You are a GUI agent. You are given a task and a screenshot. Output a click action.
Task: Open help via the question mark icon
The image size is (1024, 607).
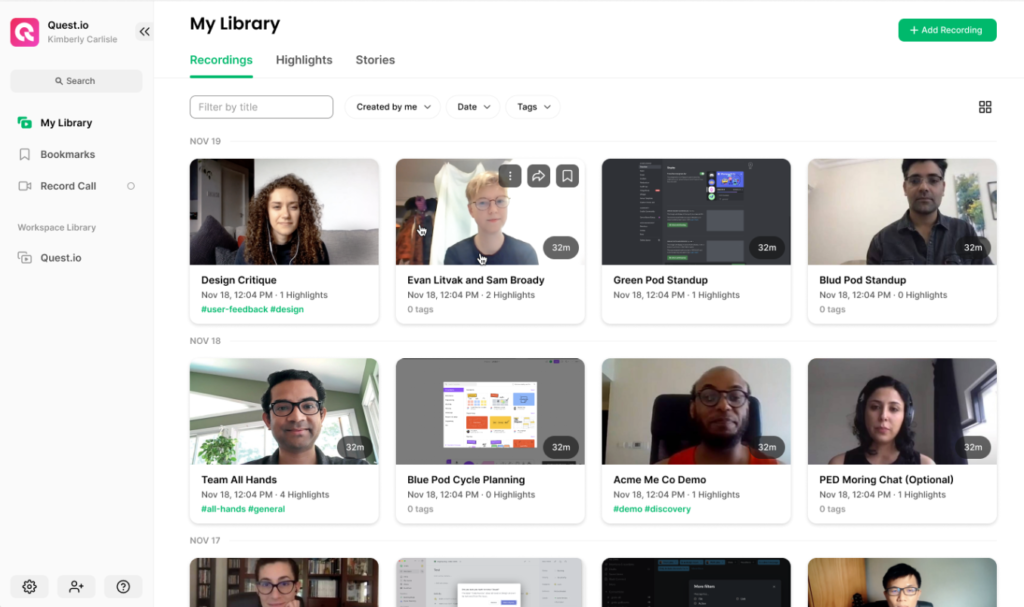pyautogui.click(x=123, y=586)
